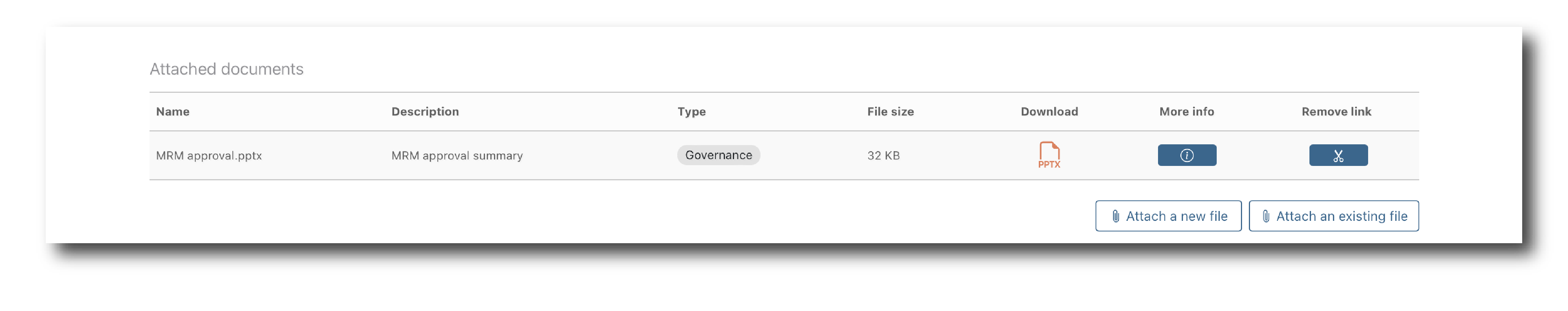The width and height of the screenshot is (1568, 311).
Task: Click the Download column header
Action: pos(1049,111)
